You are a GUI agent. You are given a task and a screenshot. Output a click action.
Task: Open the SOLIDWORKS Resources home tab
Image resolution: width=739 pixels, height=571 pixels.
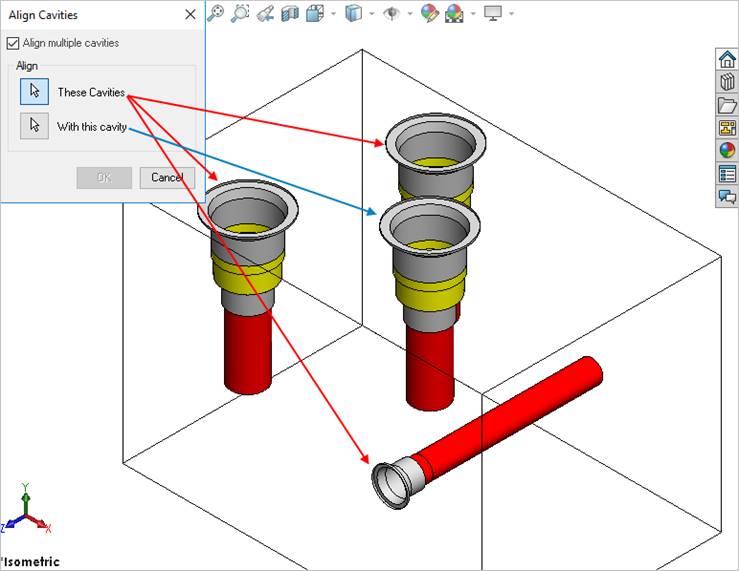727,59
